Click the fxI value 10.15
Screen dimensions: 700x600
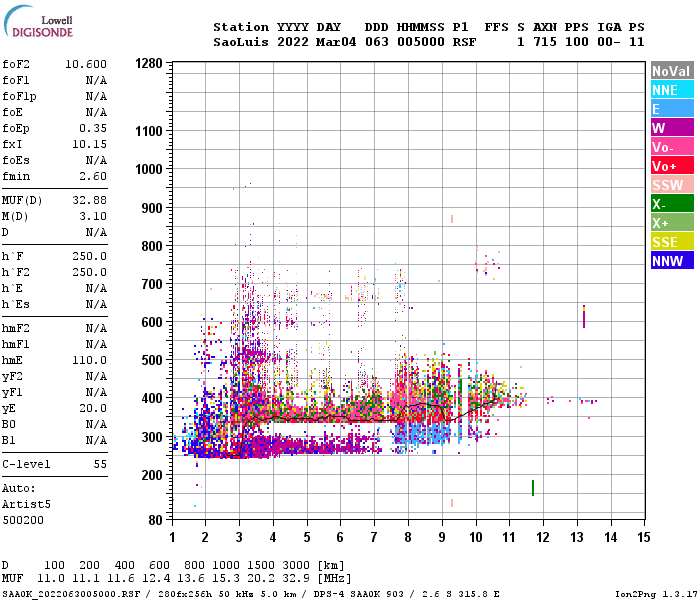[x=89, y=144]
